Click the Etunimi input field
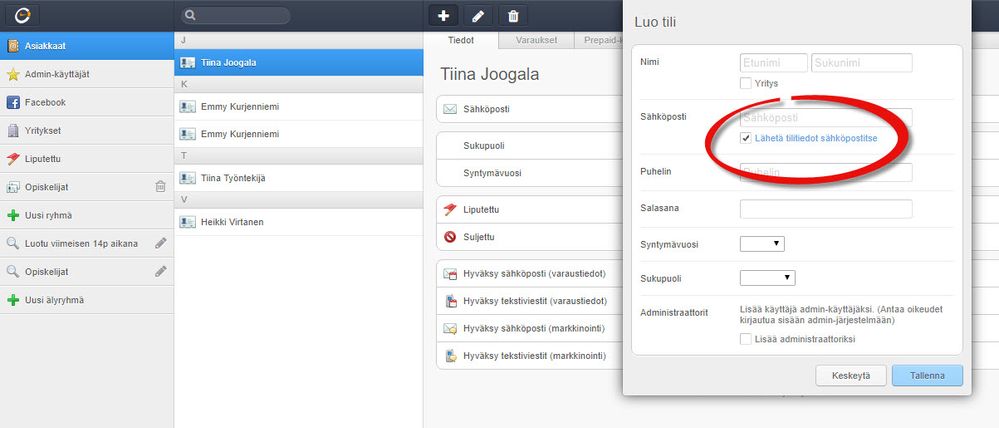This screenshot has width=999, height=428. coord(774,63)
